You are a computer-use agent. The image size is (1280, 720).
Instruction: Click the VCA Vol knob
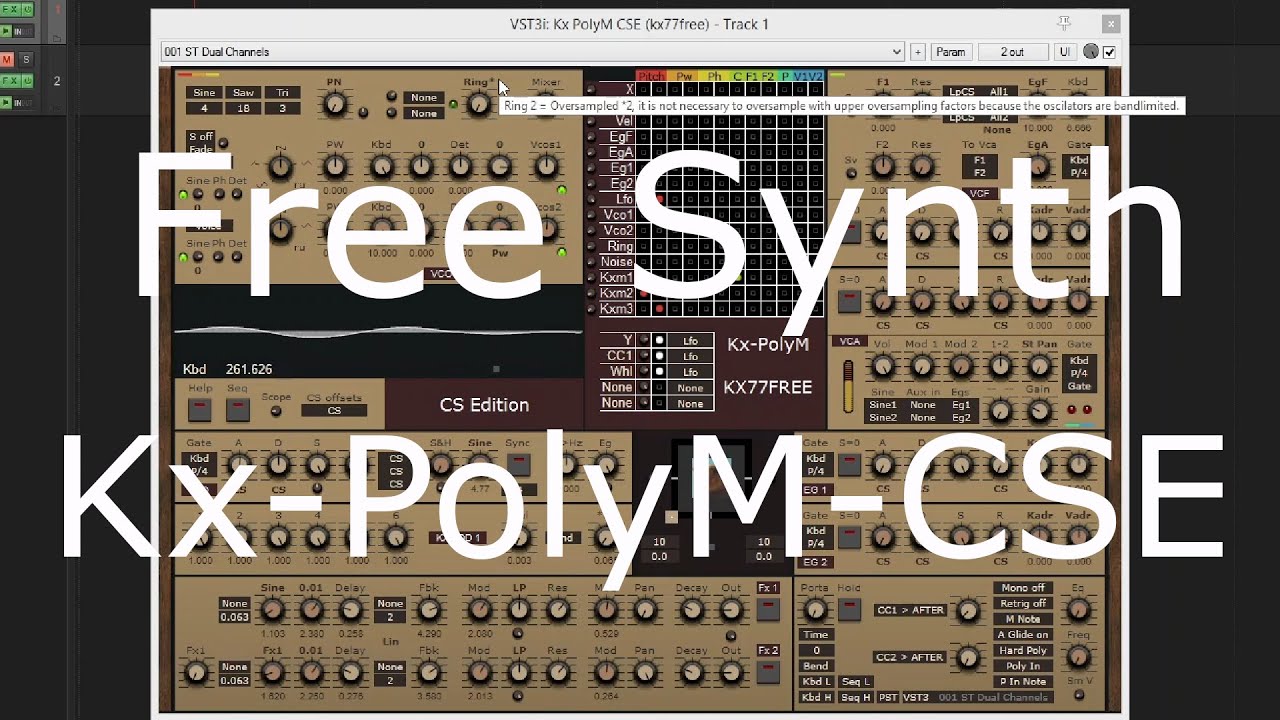point(882,366)
